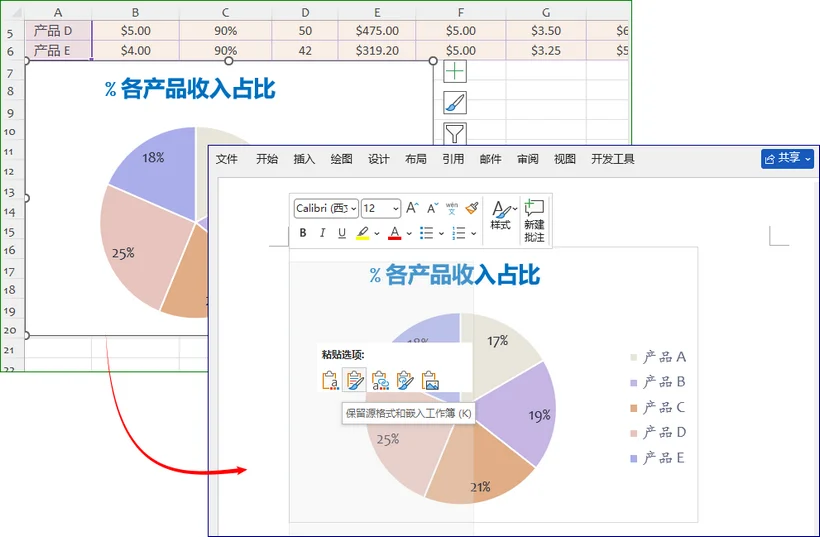Click the phonetic guide wén icon
820x537 pixels.
pos(452,208)
